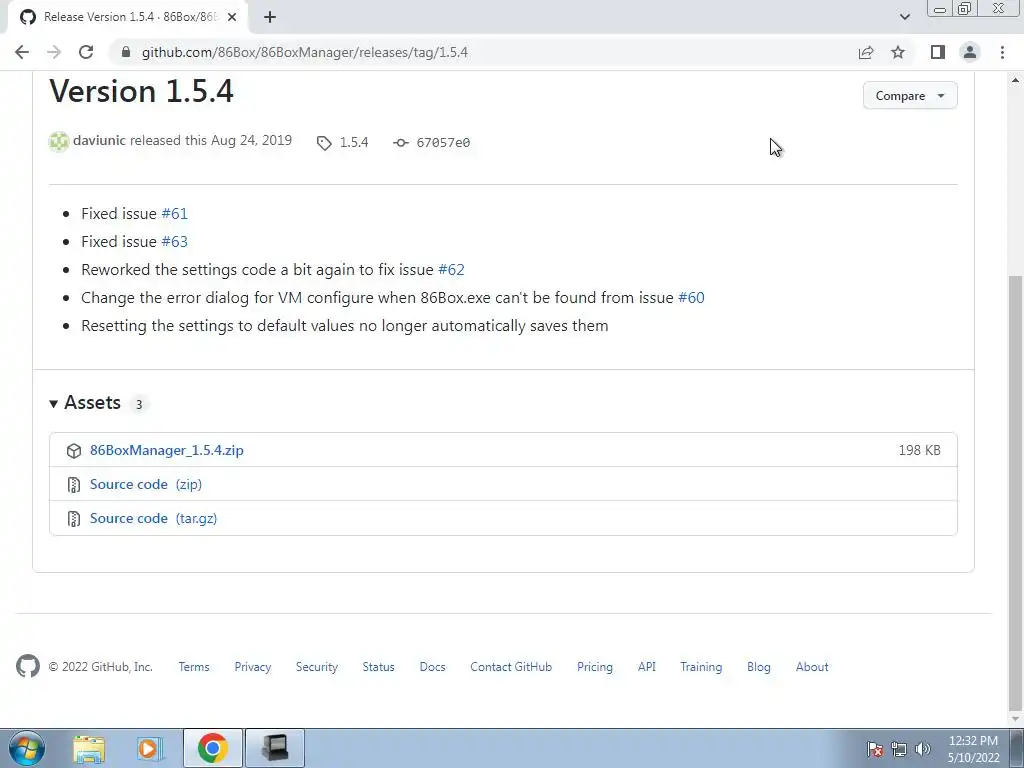The image size is (1024, 768).
Task: Collapse the Assets section
Action: 86,403
